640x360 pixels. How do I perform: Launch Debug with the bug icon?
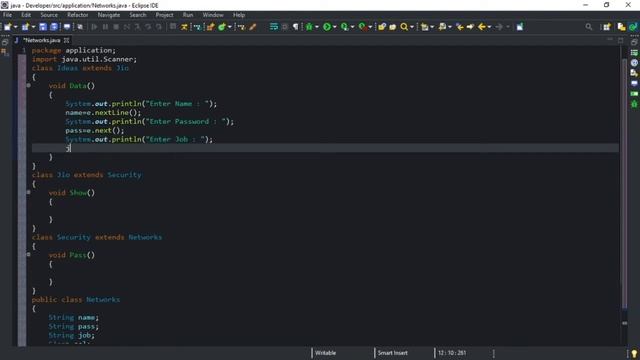tap(309, 27)
